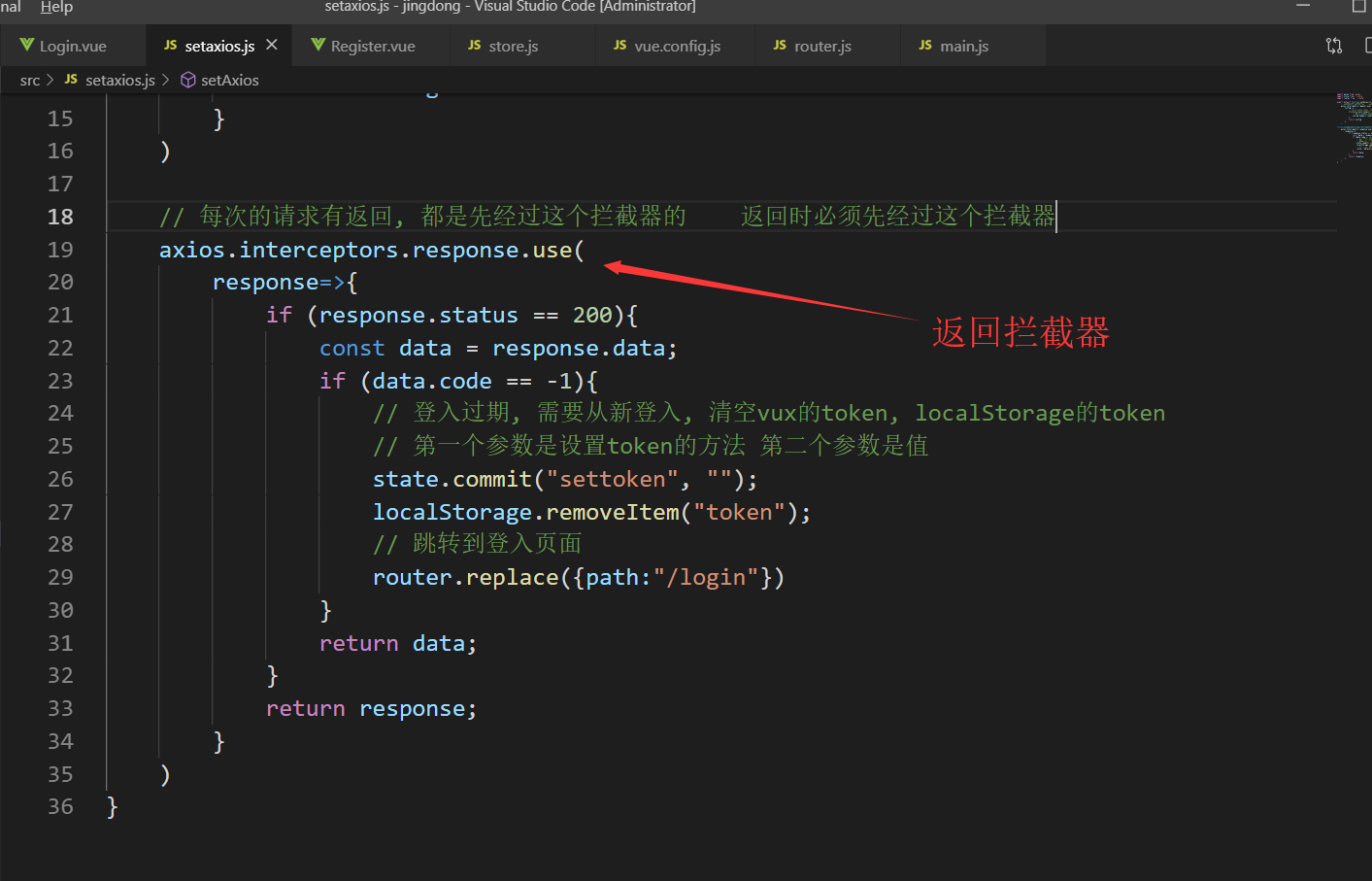
Task: Click the comment starting '// 登入过期'
Action: [769, 413]
